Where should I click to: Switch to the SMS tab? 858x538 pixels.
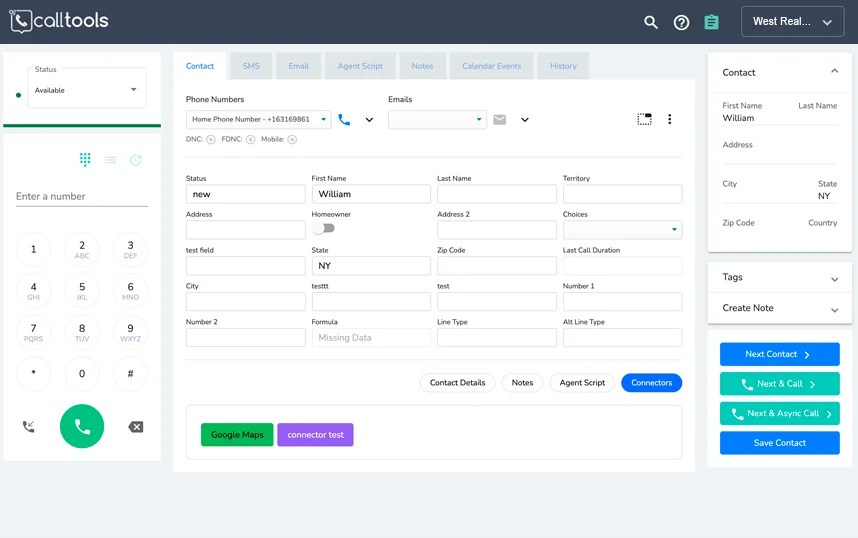251,66
